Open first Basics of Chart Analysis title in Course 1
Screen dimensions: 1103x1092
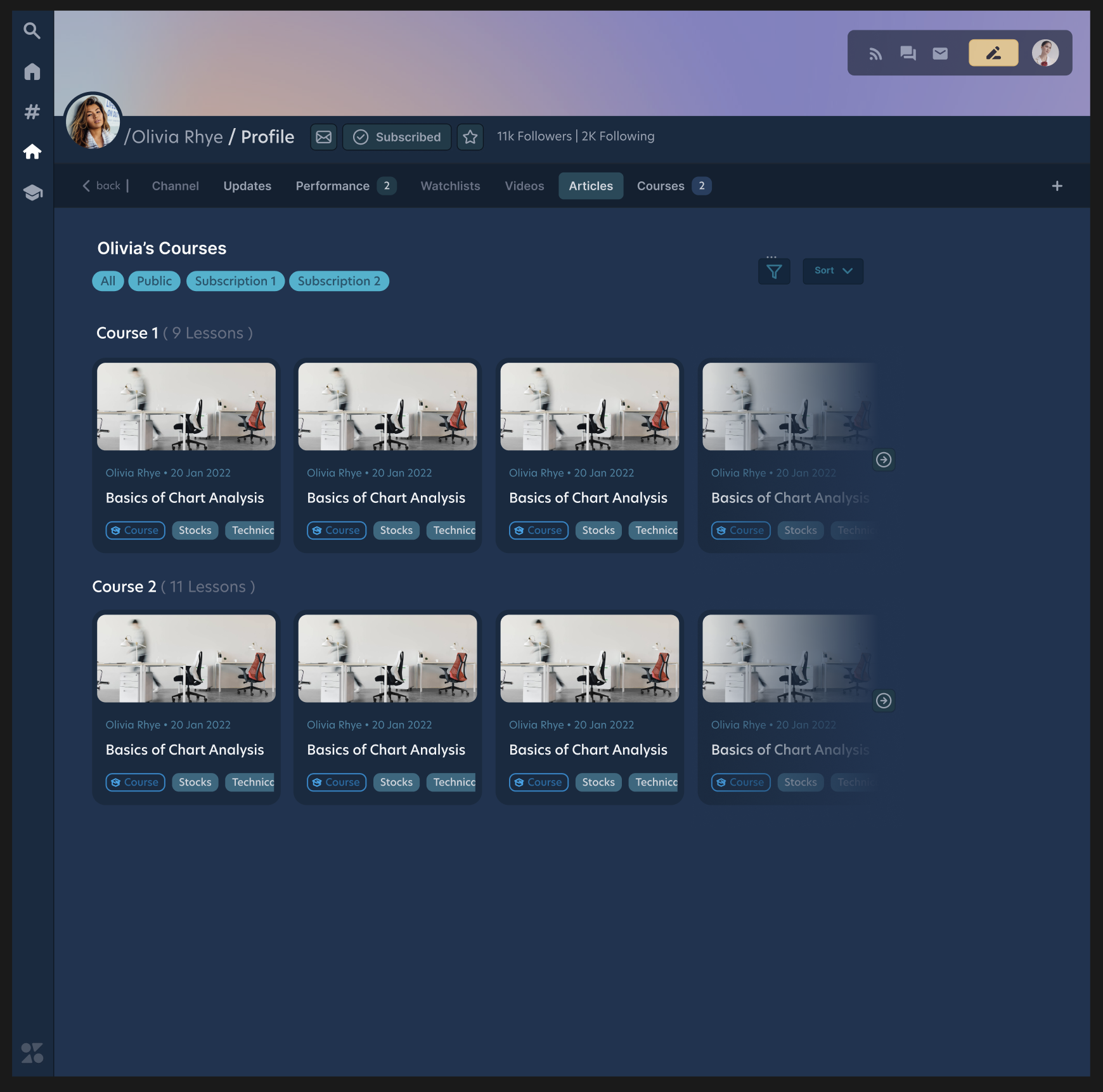tap(184, 498)
